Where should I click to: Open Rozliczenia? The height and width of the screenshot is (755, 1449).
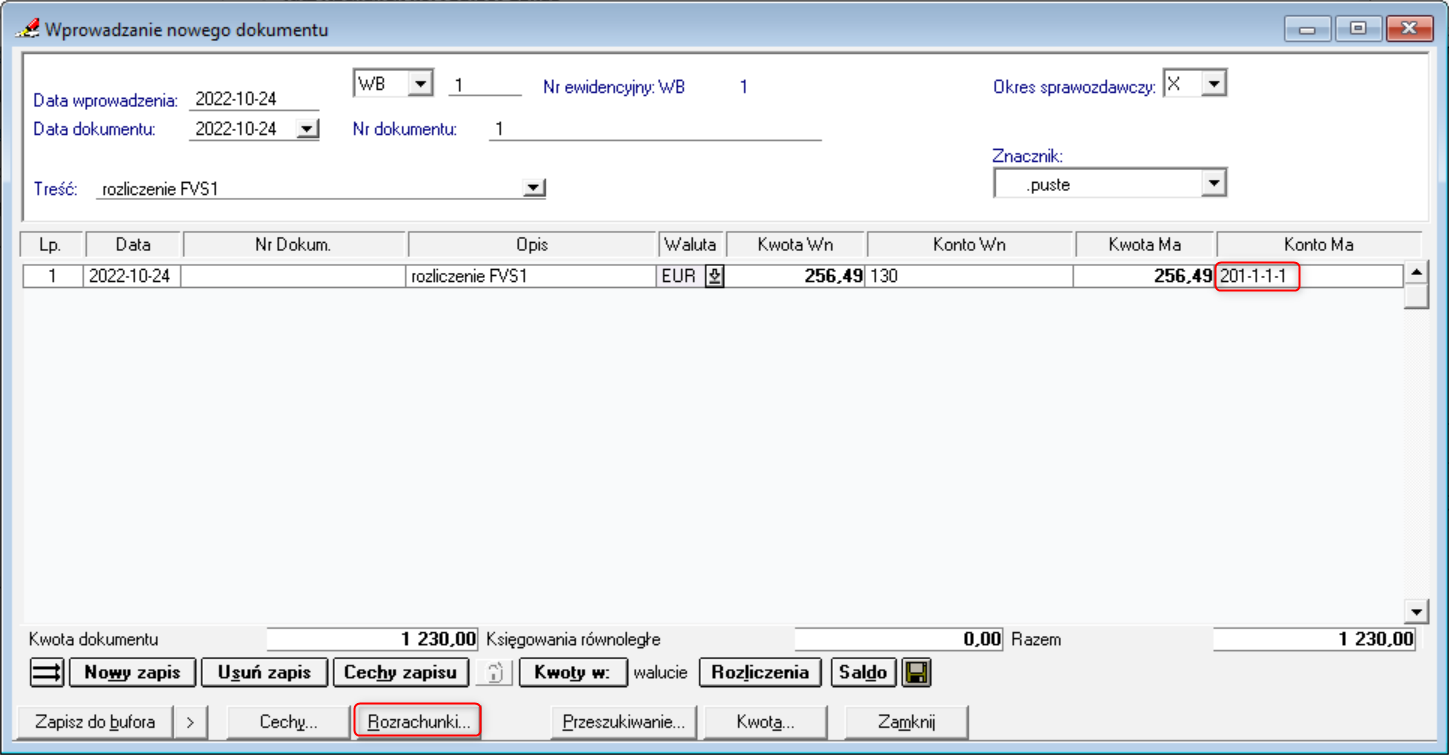760,673
